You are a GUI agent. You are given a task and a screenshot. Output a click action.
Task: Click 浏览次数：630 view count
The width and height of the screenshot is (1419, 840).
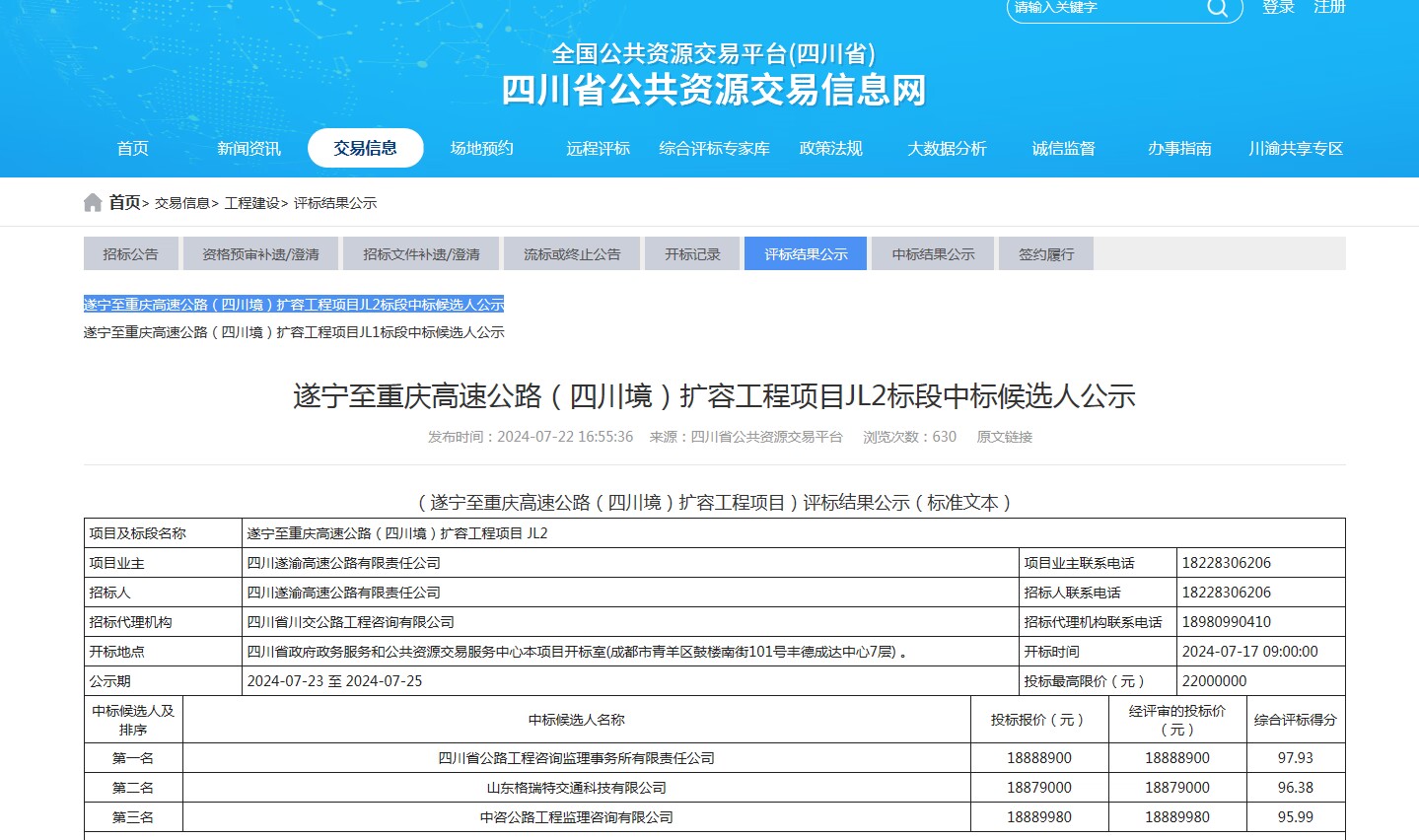909,437
